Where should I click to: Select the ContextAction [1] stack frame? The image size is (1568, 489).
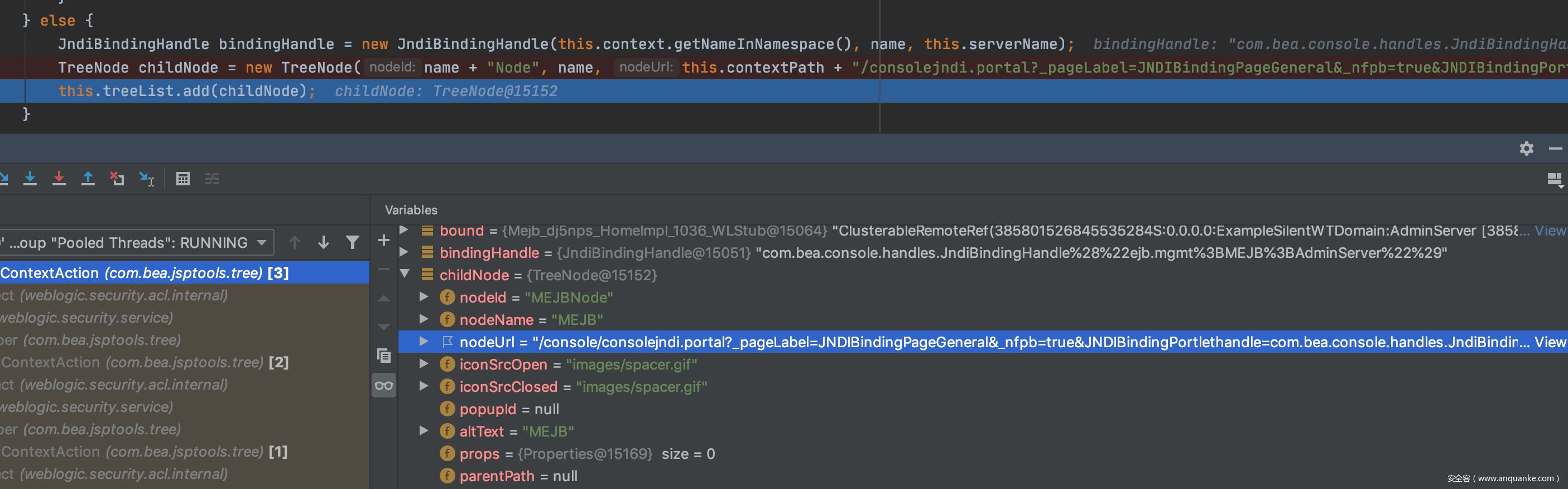[x=145, y=452]
